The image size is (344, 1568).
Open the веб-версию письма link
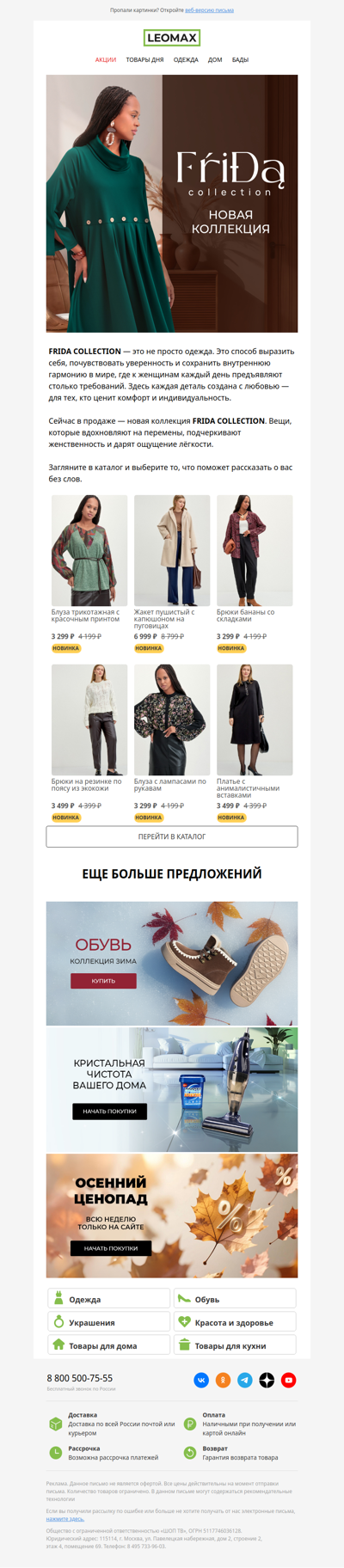tap(209, 10)
